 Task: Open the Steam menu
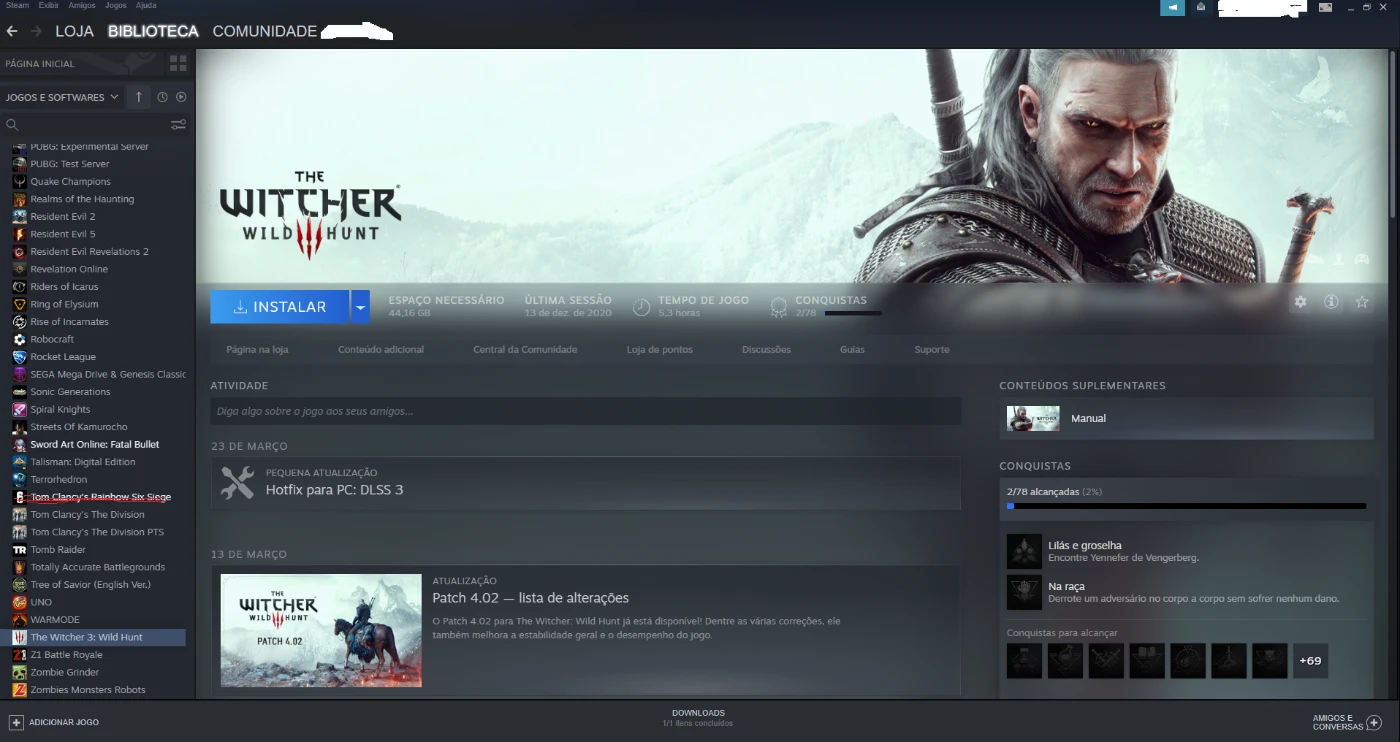coord(17,5)
